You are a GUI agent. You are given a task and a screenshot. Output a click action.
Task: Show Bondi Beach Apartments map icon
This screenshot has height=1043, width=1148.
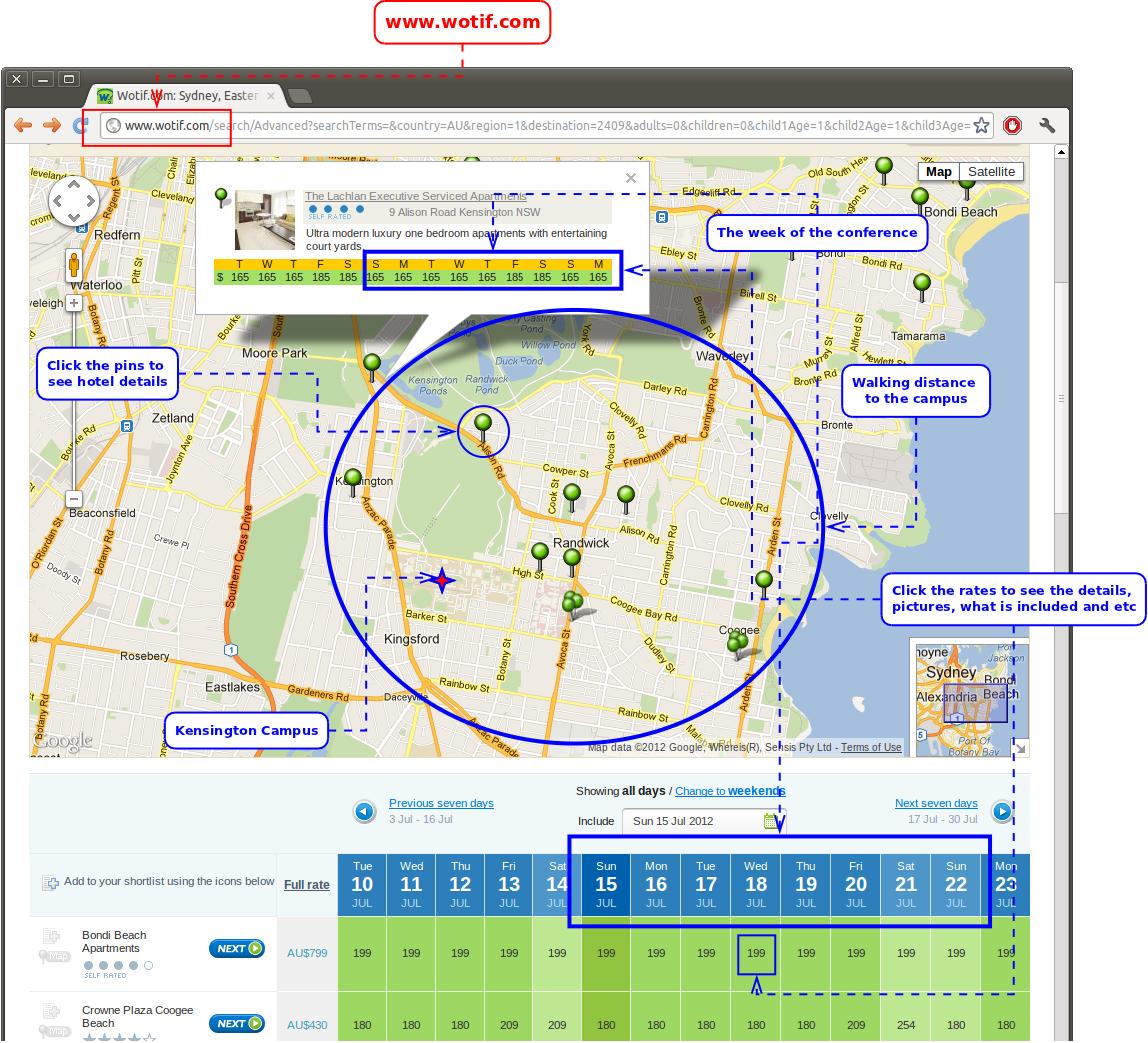pos(55,956)
